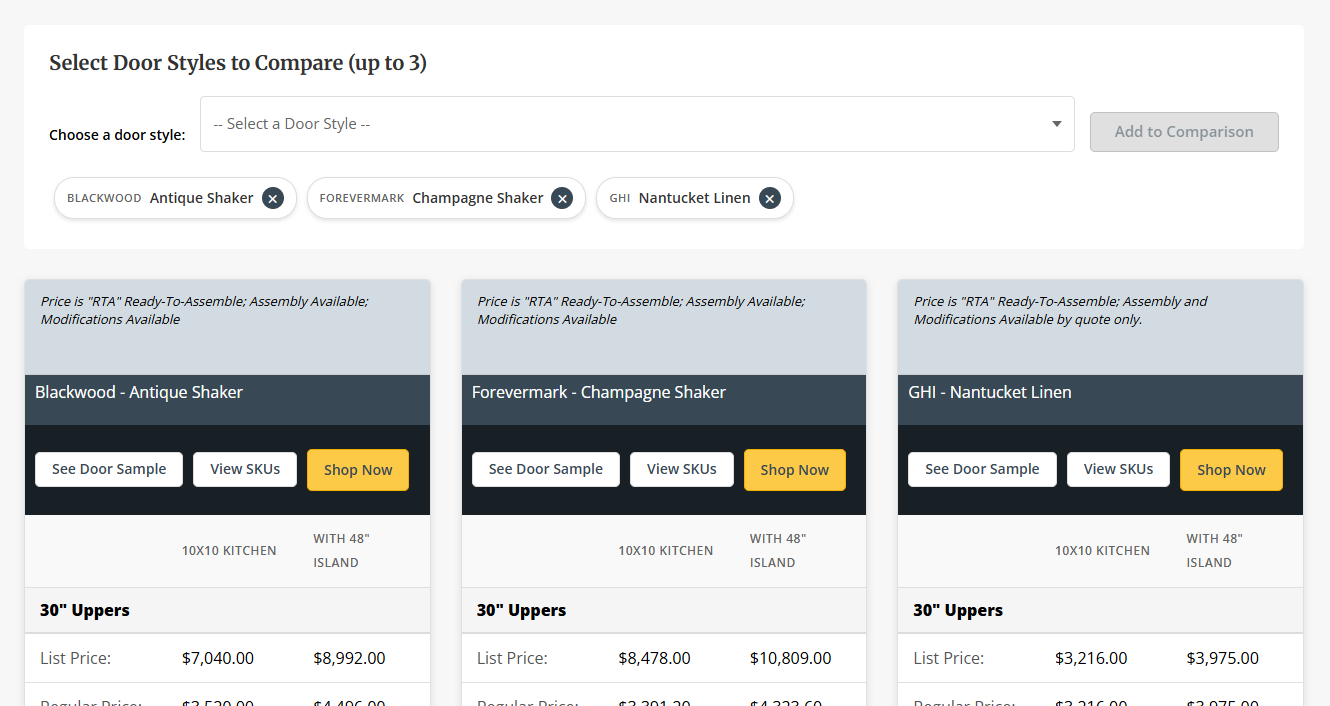This screenshot has height=706, width=1330.
Task: Click the $3,975.00 island list price
Action: pos(1223,658)
